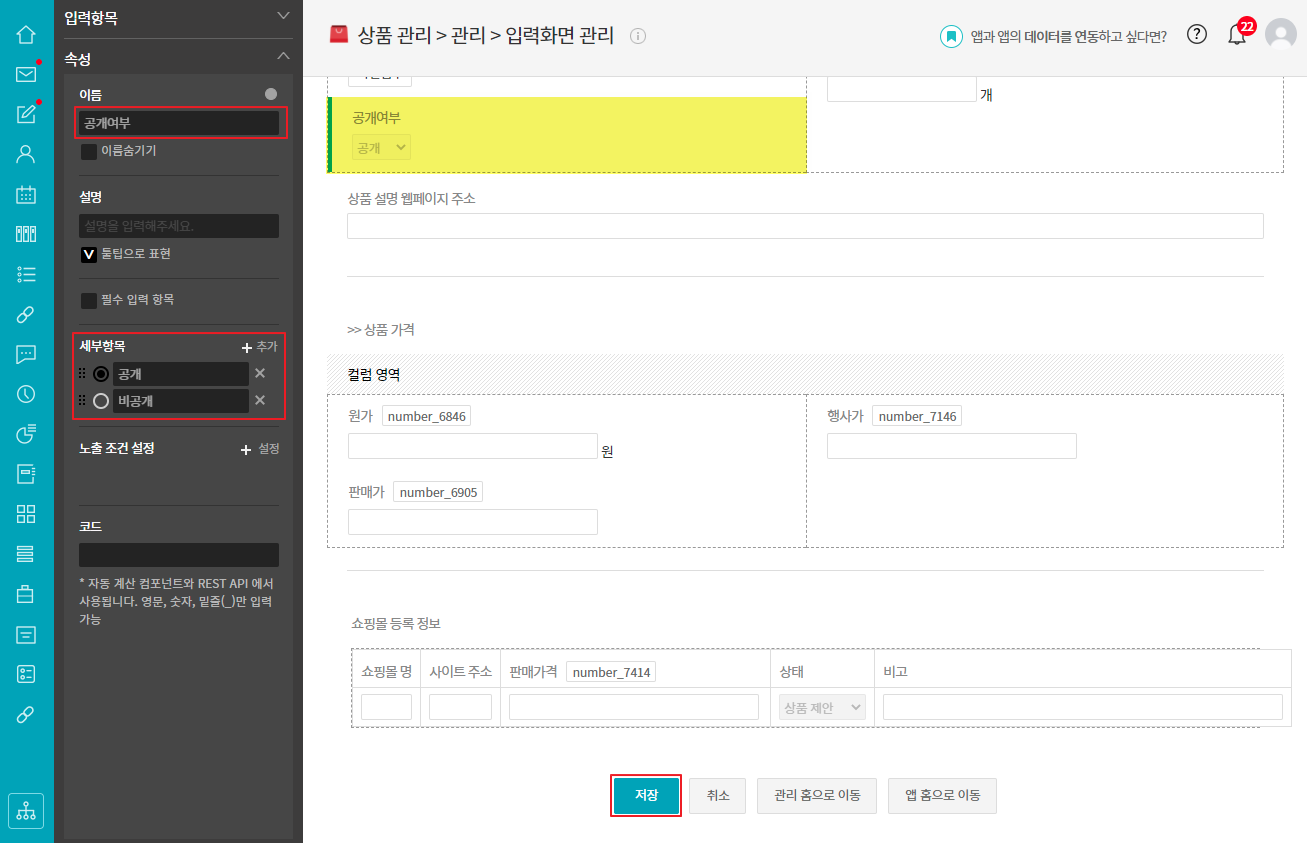Click the info icon beside page title

(638, 36)
